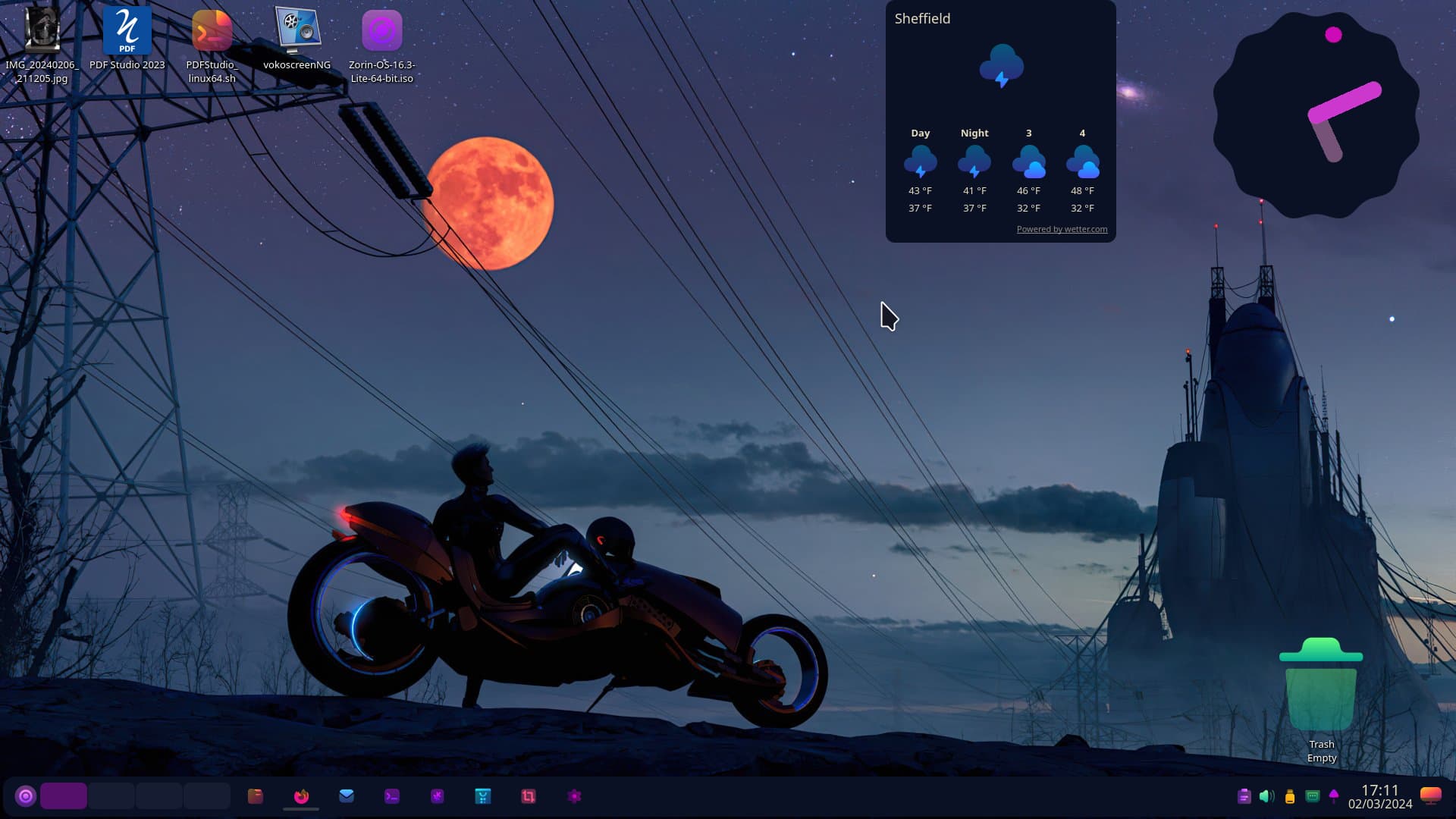The width and height of the screenshot is (1456, 819).
Task: Click the 41 °F Night temperature
Action: [974, 191]
